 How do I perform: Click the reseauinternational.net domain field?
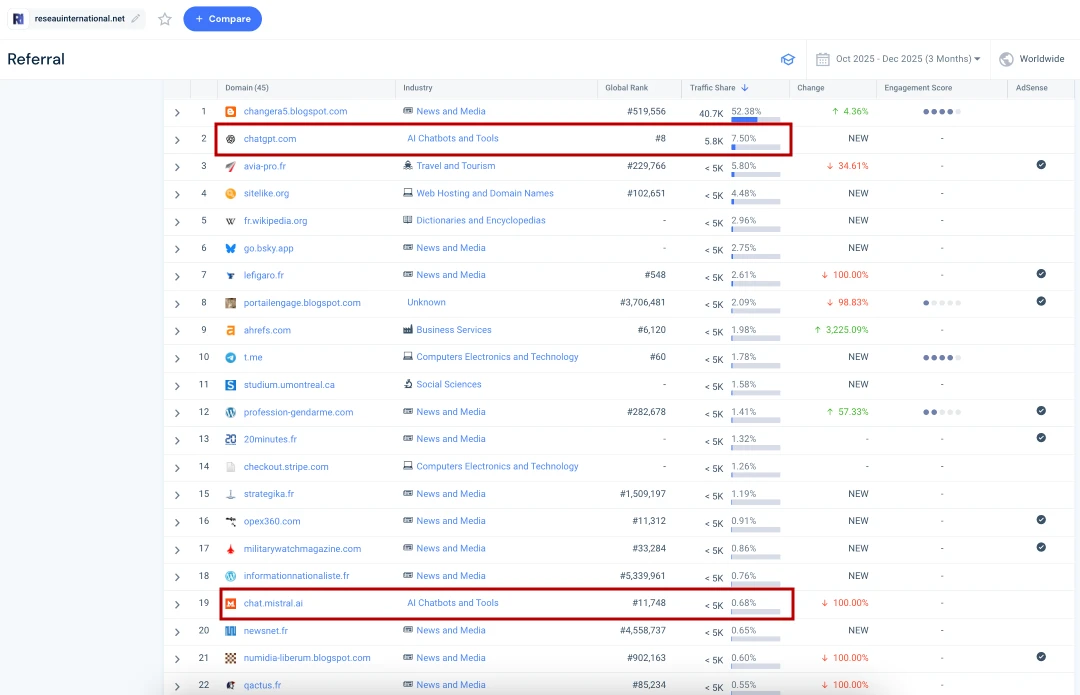point(79,19)
